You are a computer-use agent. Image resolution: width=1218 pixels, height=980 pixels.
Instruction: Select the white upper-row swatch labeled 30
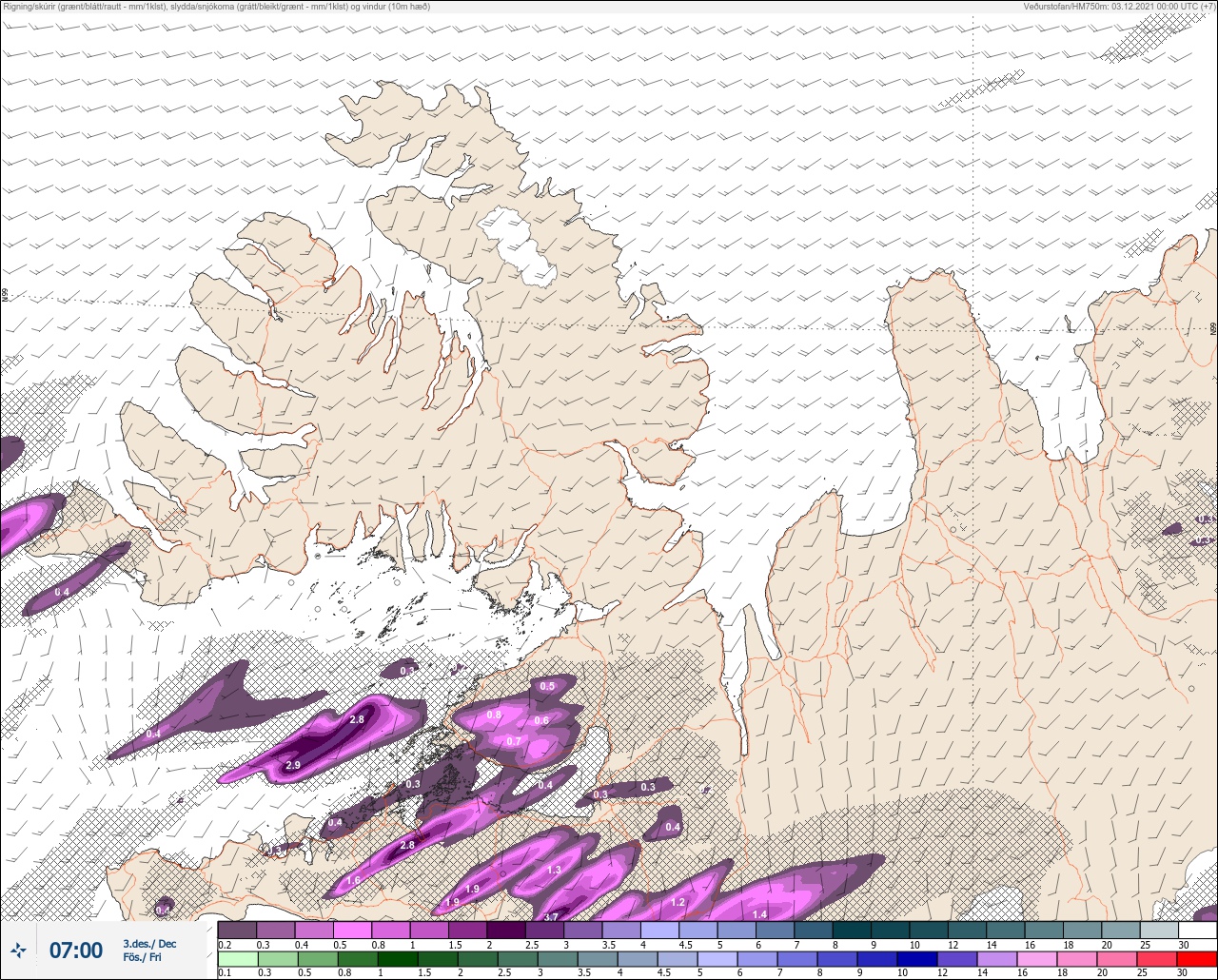tap(1197, 930)
